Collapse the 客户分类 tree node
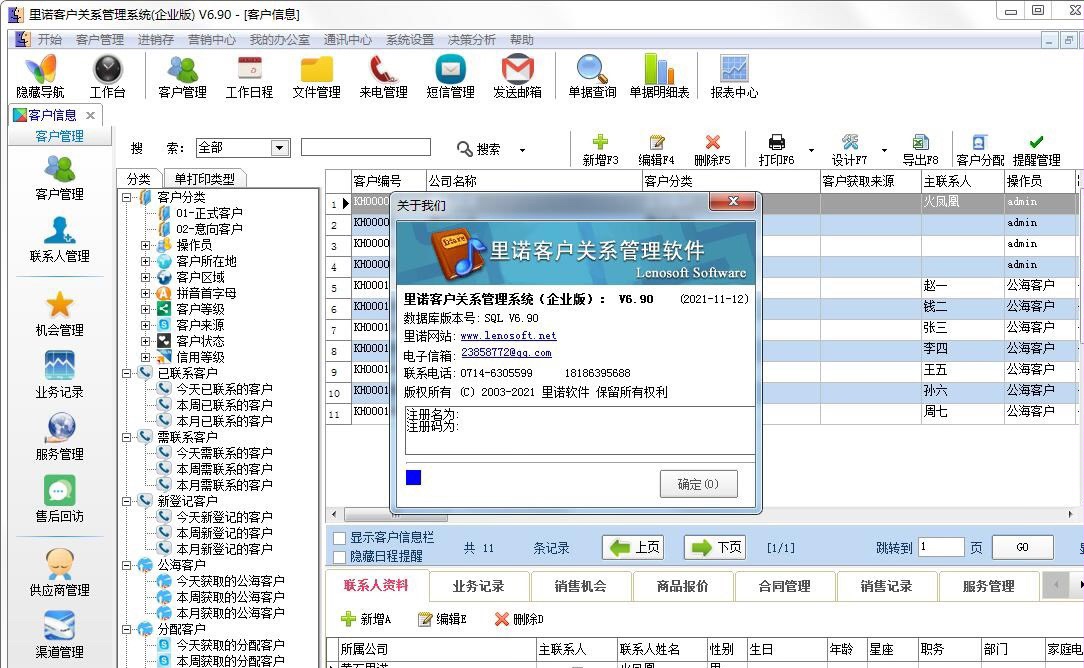This screenshot has width=1084, height=668. (x=127, y=197)
